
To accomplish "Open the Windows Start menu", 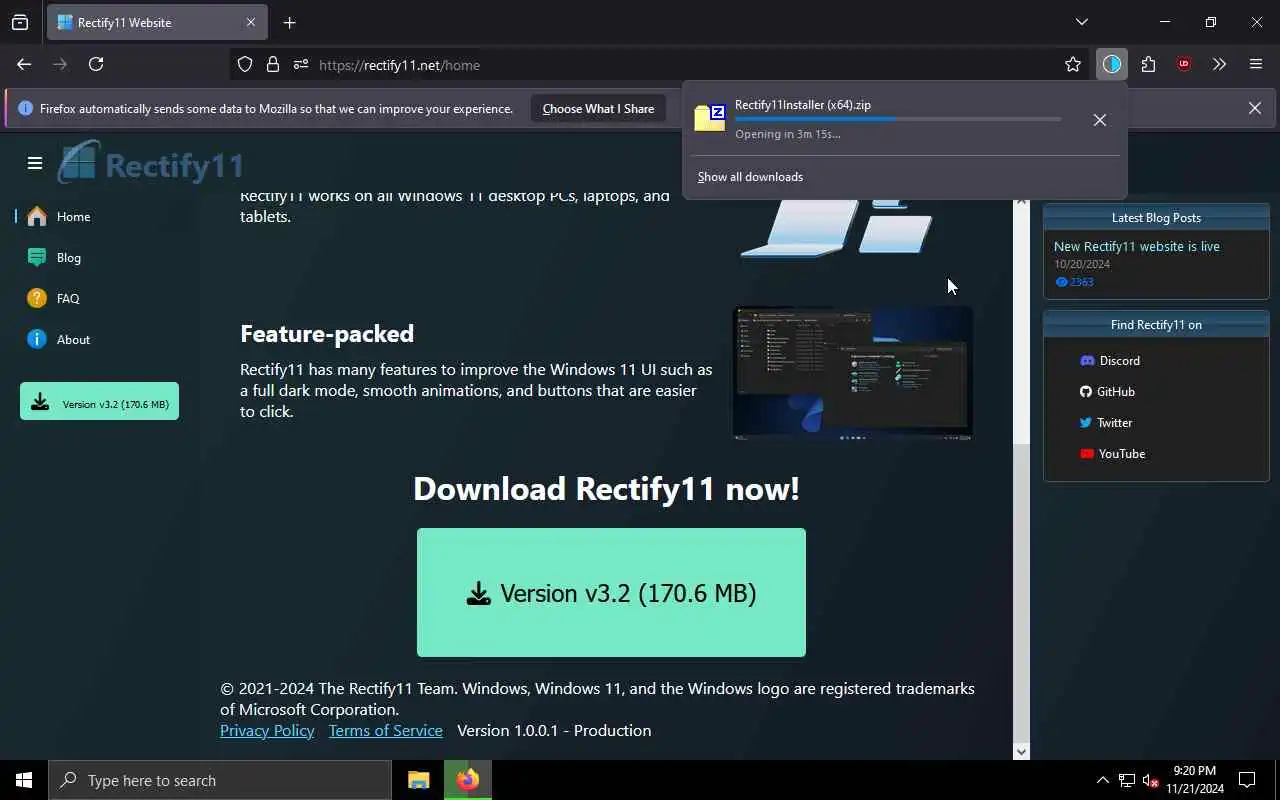I will (x=24, y=780).
